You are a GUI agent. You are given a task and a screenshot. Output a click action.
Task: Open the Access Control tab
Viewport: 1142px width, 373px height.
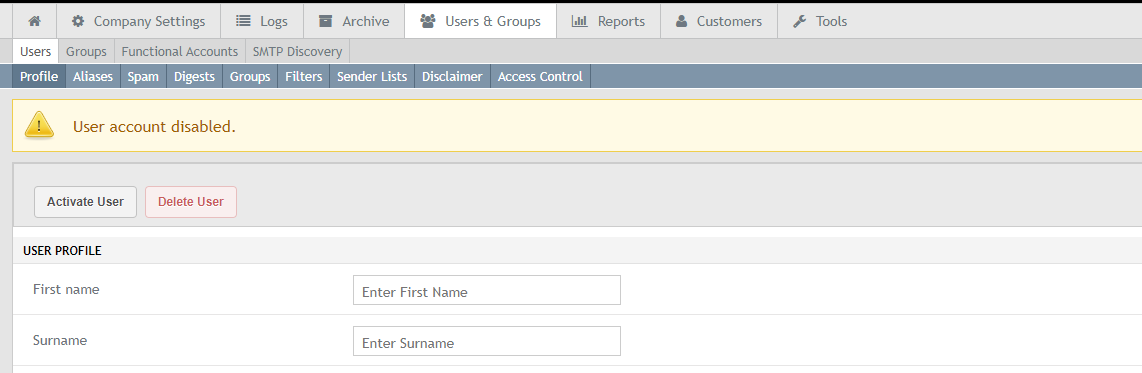540,76
